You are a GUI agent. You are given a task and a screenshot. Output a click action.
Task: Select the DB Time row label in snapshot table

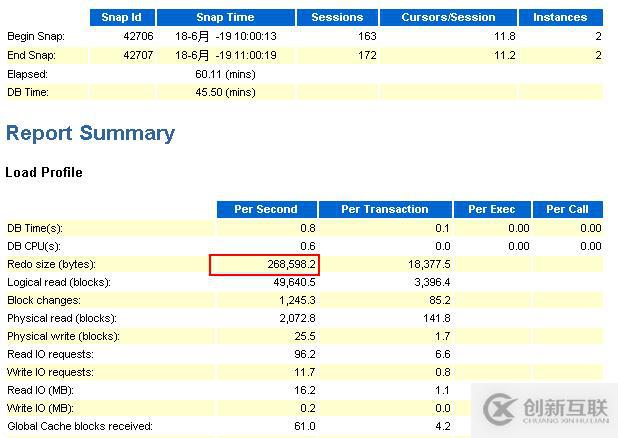coord(28,92)
